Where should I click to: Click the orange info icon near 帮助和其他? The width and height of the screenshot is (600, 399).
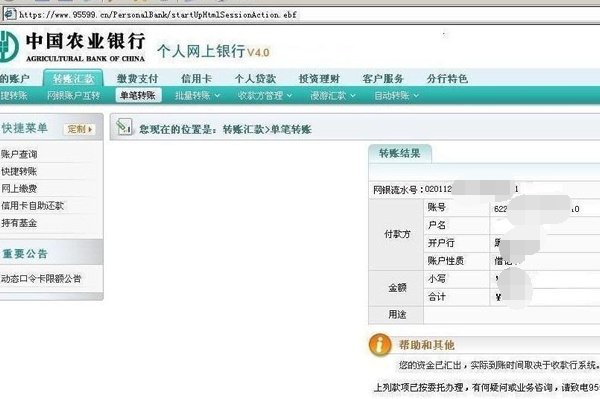coord(380,345)
